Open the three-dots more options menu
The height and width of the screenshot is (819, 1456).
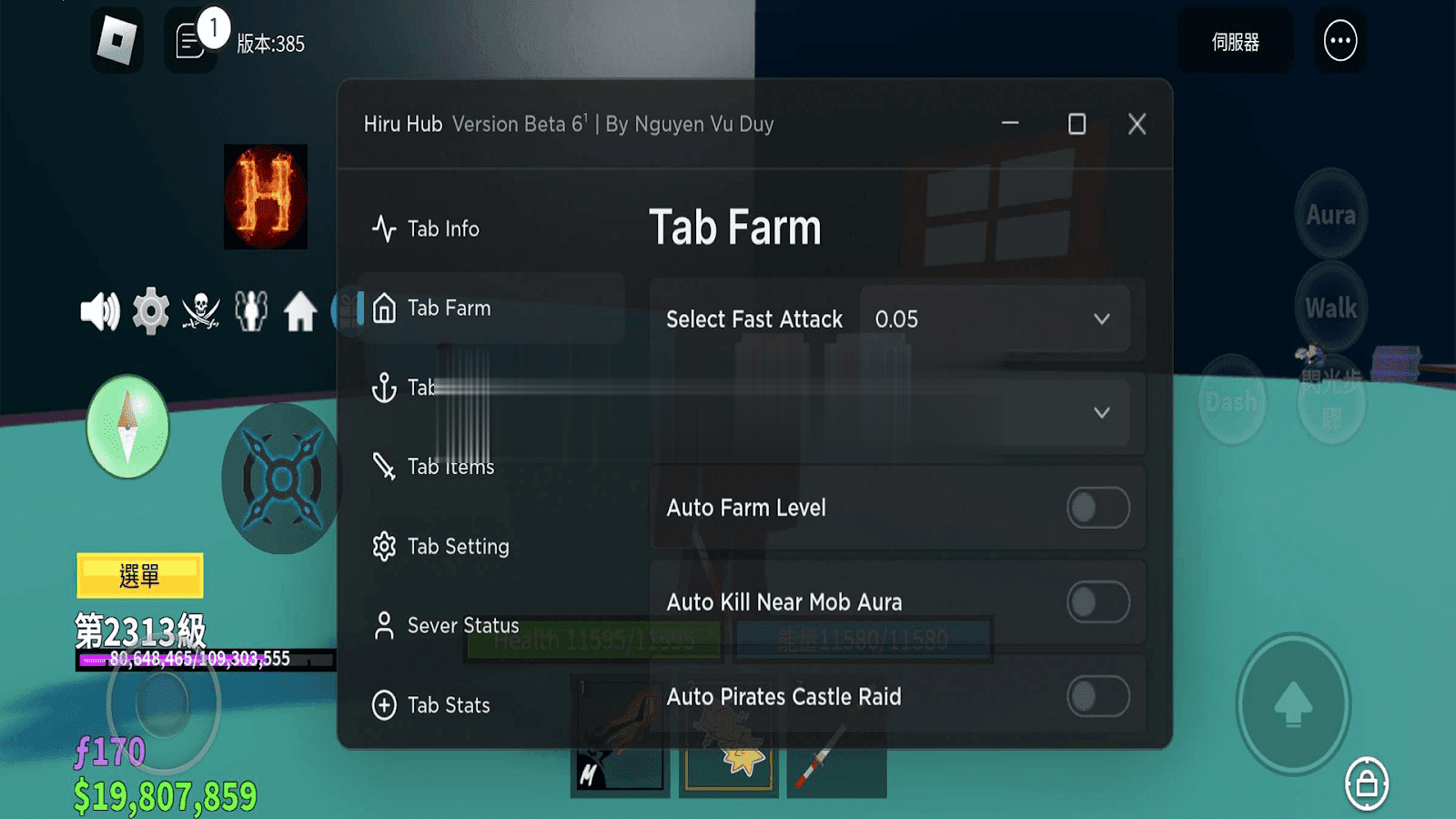point(1340,41)
